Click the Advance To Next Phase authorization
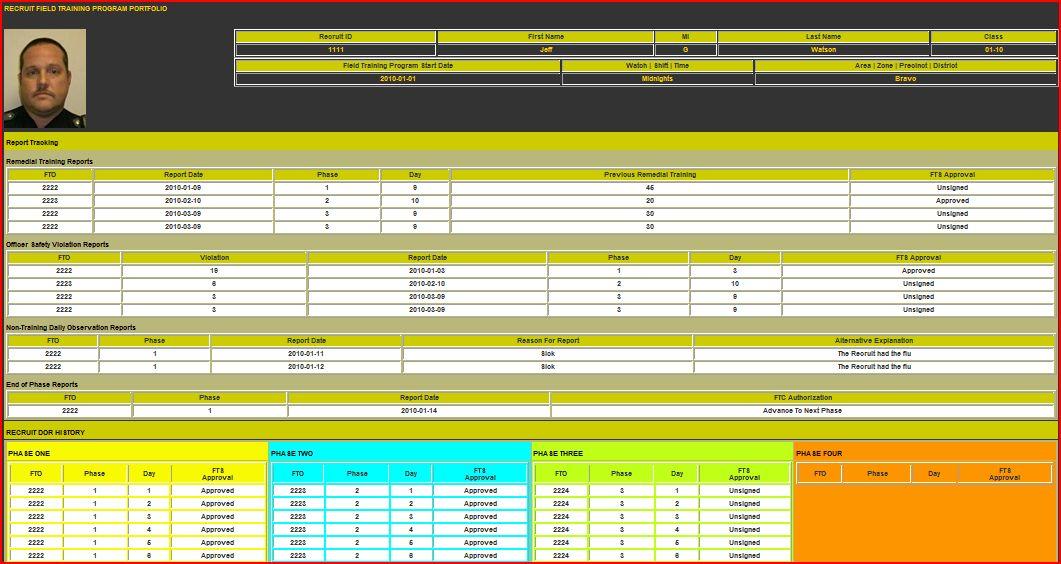This screenshot has width=1061, height=564. [x=803, y=410]
